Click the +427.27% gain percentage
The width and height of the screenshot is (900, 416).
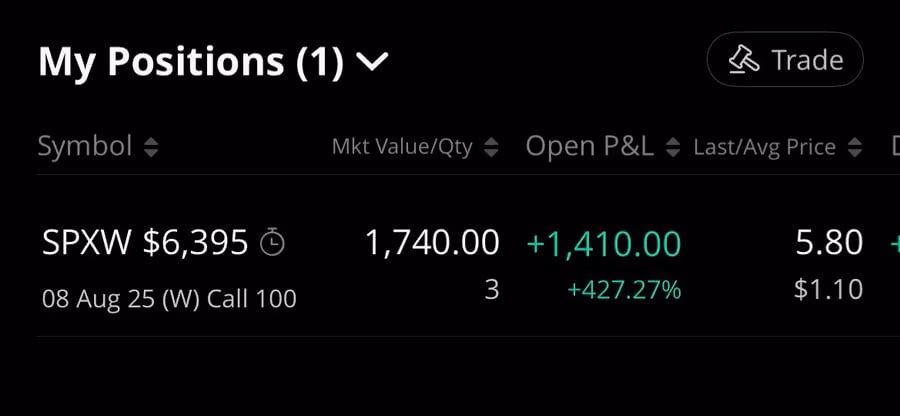pyautogui.click(x=624, y=291)
